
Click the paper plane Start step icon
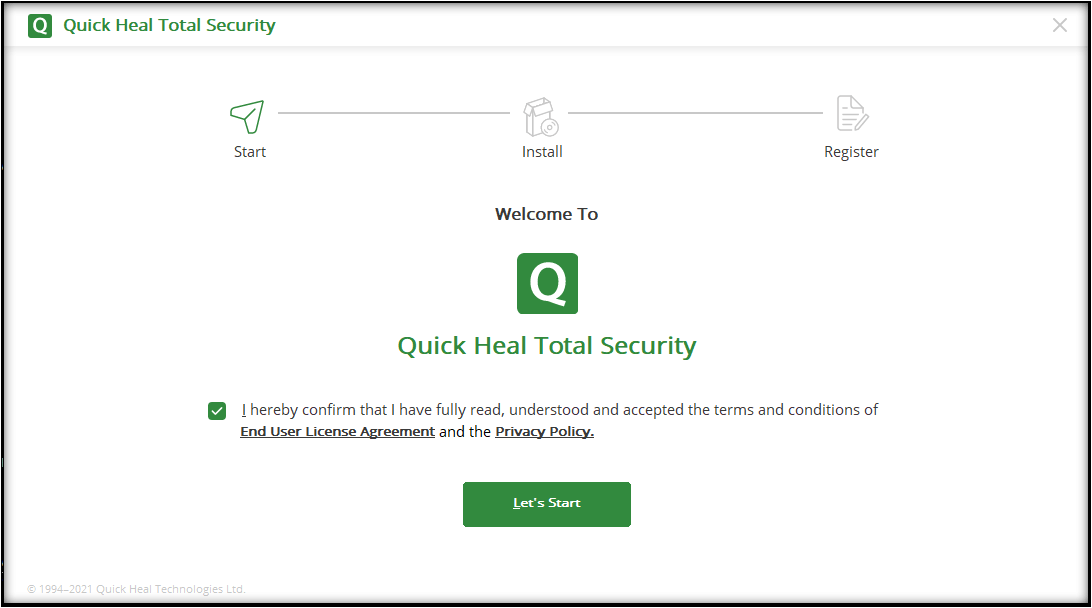[x=247, y=116]
